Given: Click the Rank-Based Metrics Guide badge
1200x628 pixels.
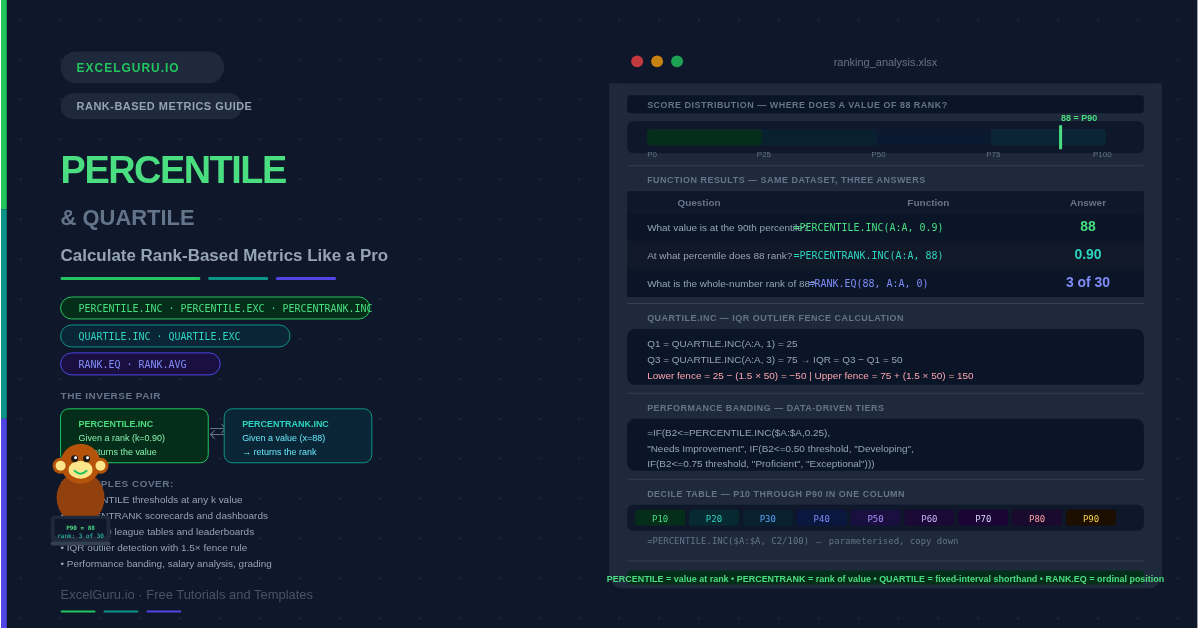Looking at the screenshot, I should point(151,106).
